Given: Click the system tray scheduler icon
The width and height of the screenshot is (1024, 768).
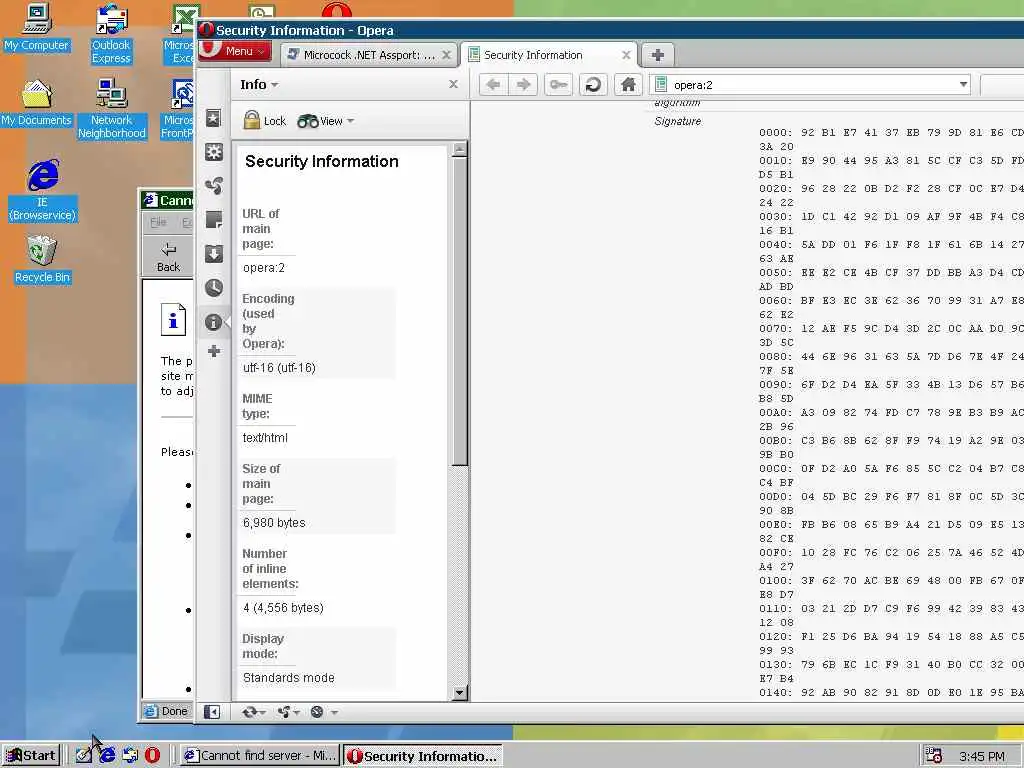Looking at the screenshot, I should coord(933,756).
